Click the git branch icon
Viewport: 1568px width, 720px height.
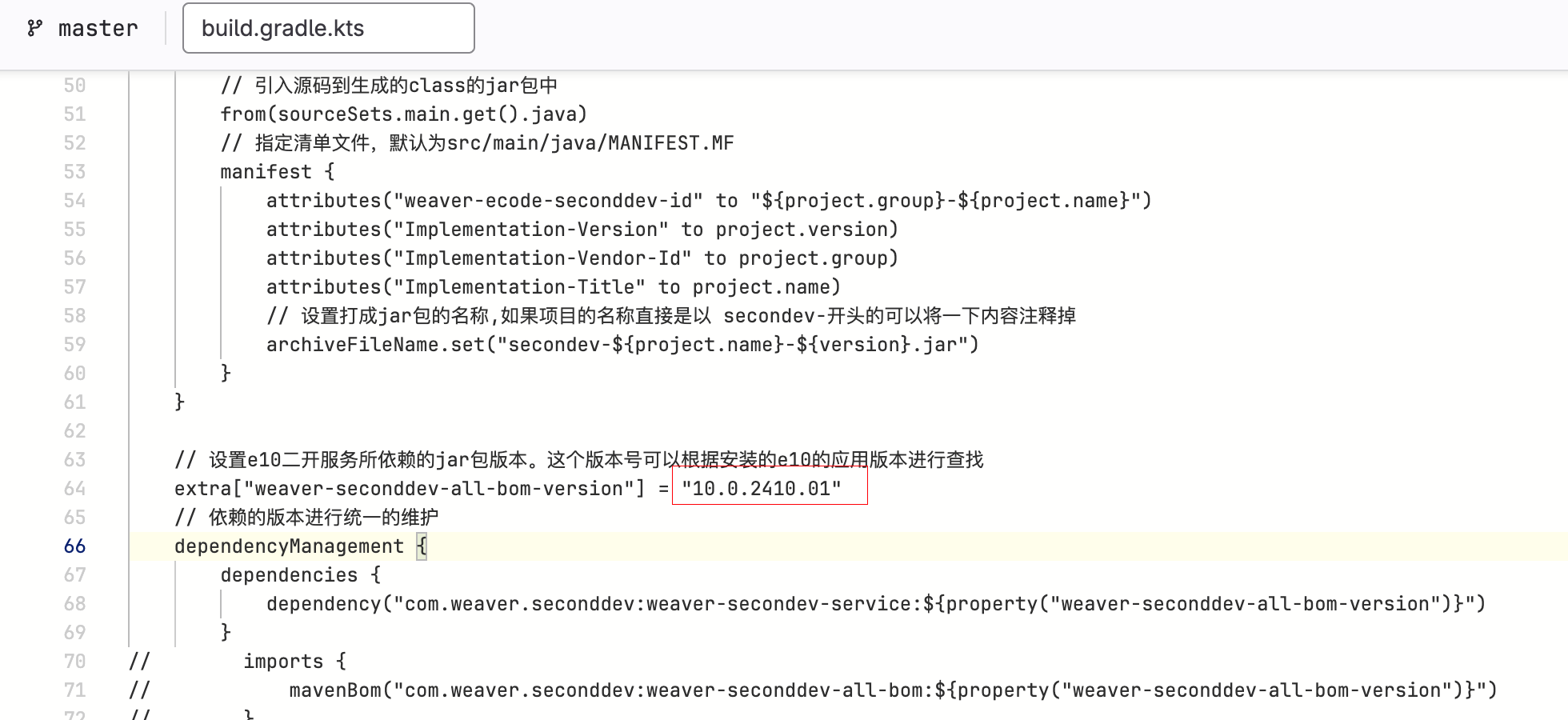[34, 29]
